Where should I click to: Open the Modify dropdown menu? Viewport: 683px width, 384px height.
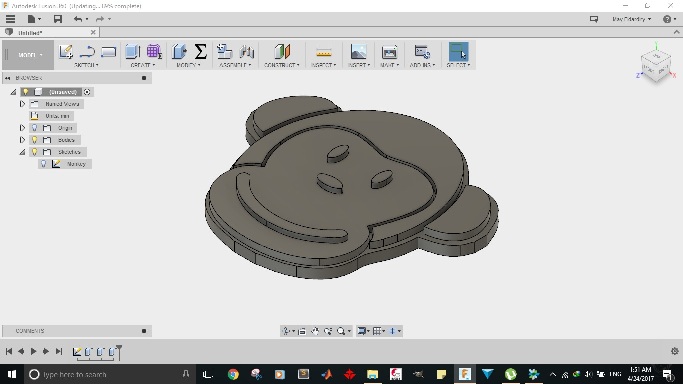188,65
